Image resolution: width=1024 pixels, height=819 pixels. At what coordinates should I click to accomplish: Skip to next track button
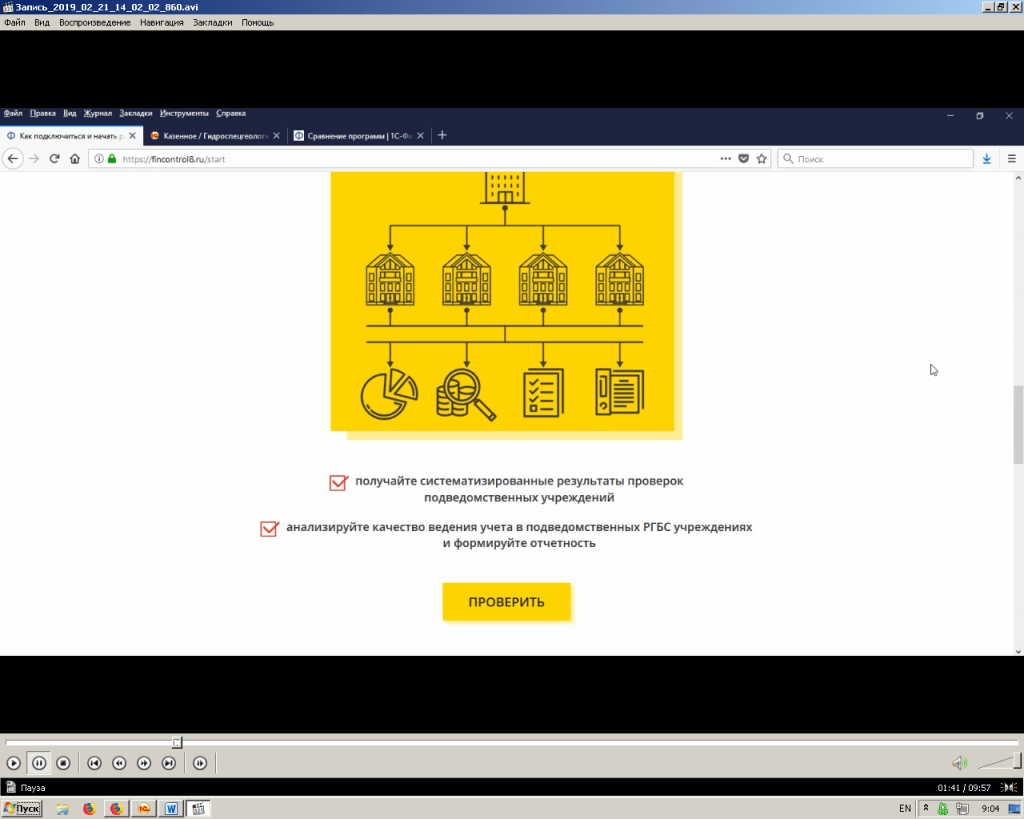pyautogui.click(x=169, y=763)
